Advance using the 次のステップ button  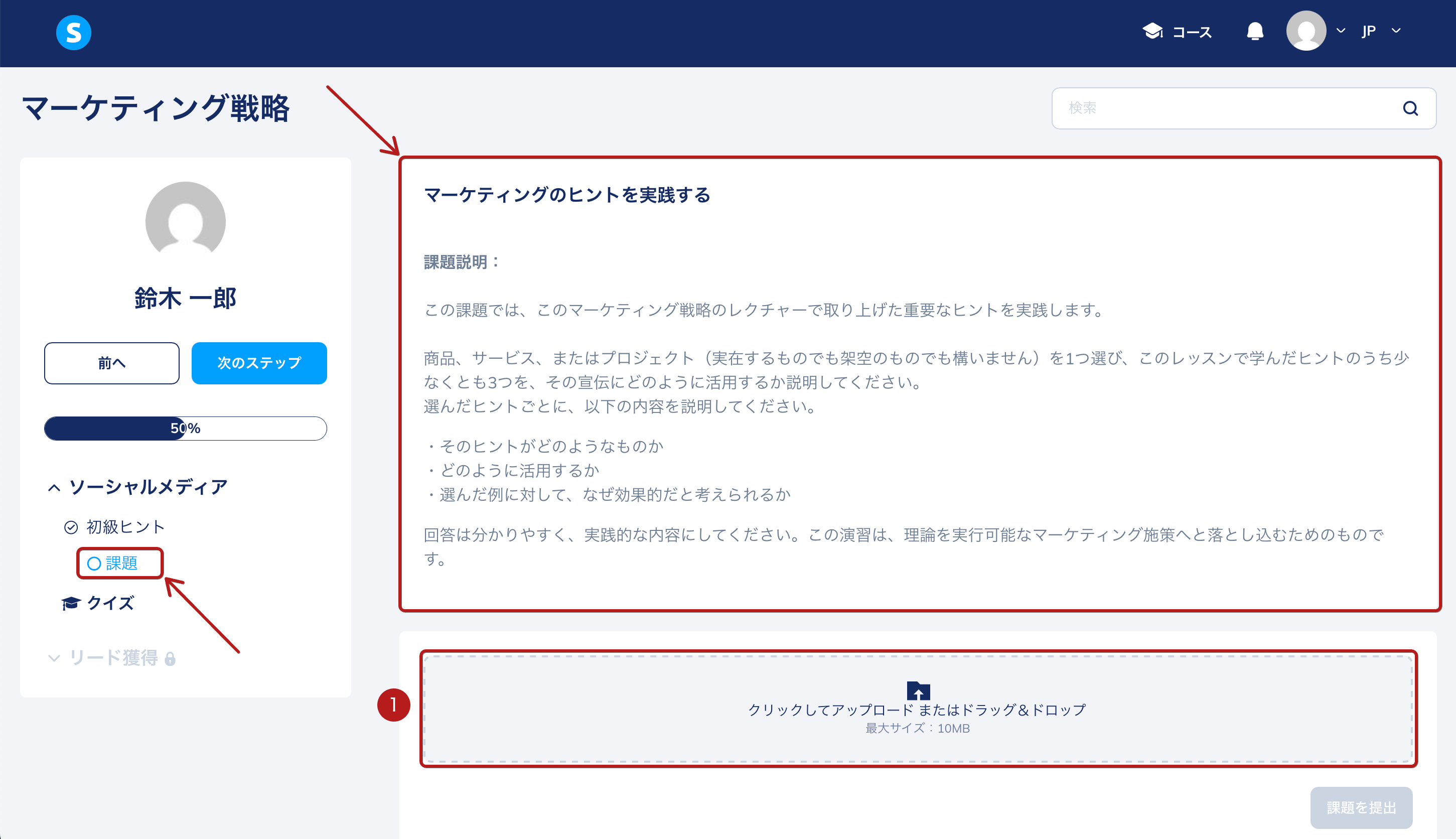[259, 363]
